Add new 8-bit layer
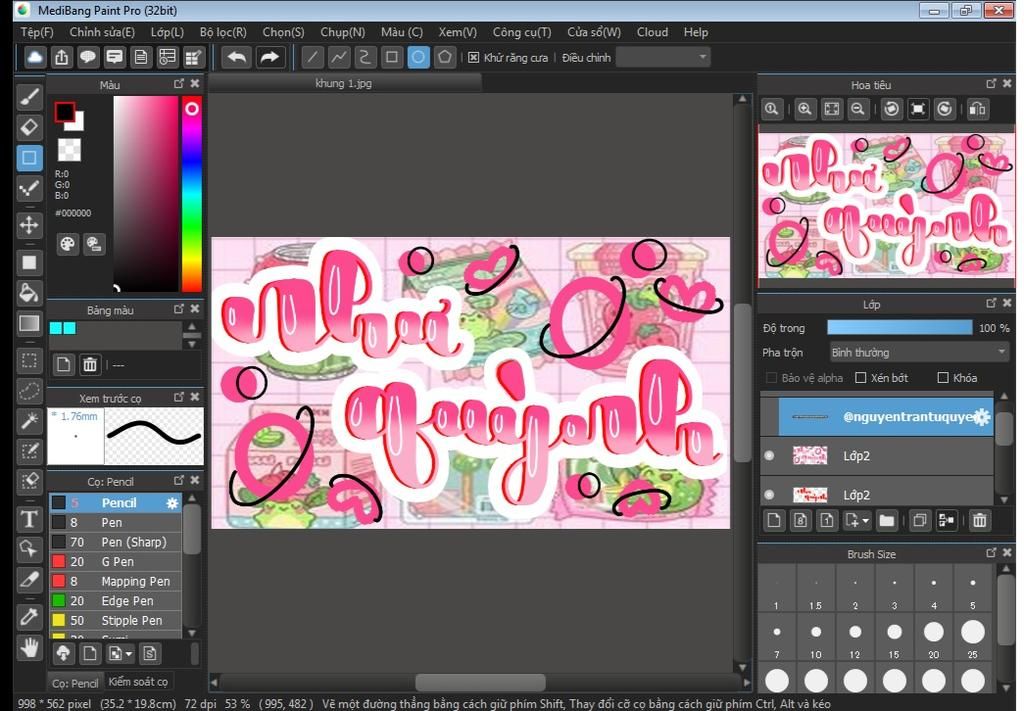This screenshot has width=1024, height=711. [801, 520]
